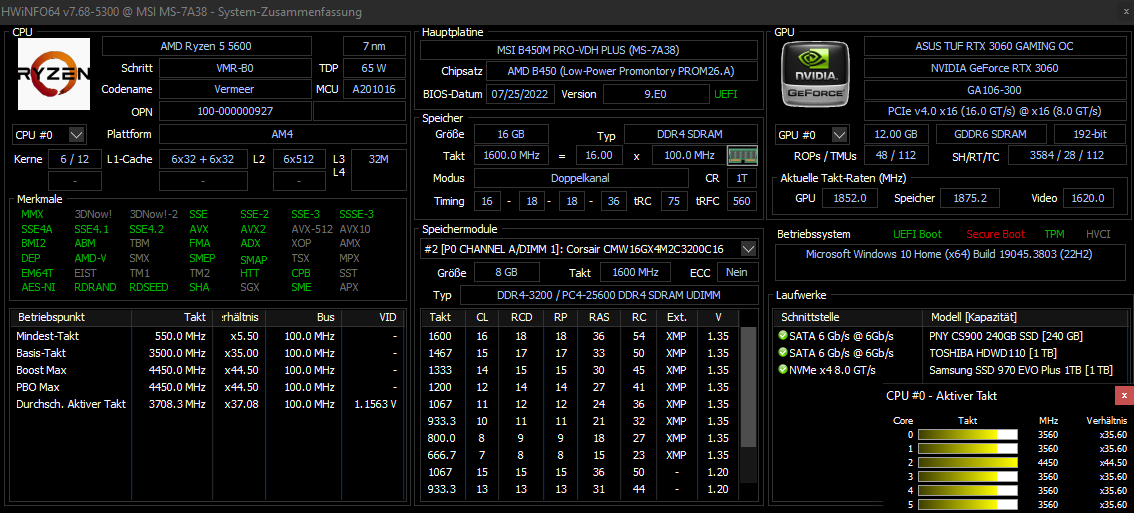Screen dimensions: 1134x513
Task: Click the Modell [Kapazität] column header
Action: (1027, 318)
